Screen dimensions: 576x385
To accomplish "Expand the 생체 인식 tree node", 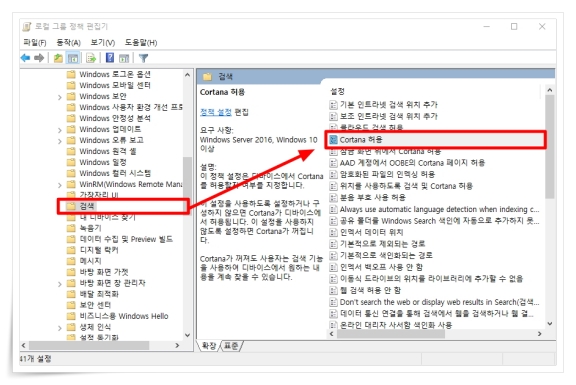I will point(60,328).
